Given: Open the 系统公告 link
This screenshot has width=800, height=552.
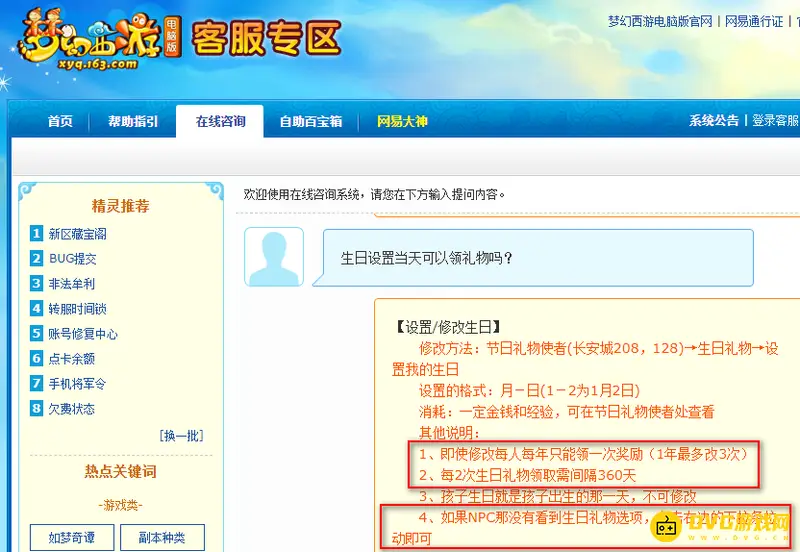Looking at the screenshot, I should [714, 120].
